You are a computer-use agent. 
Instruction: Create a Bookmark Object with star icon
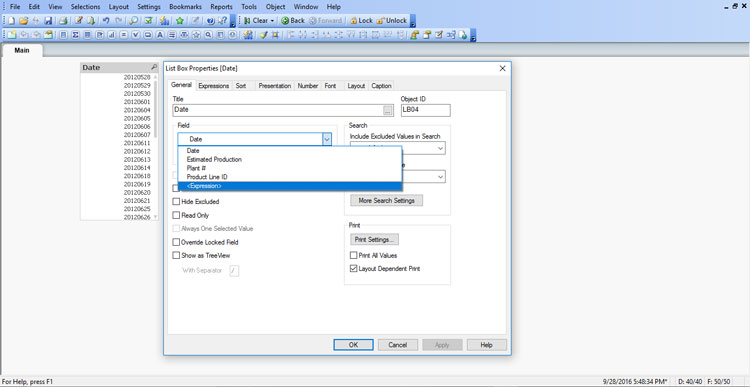pyautogui.click(x=196, y=34)
